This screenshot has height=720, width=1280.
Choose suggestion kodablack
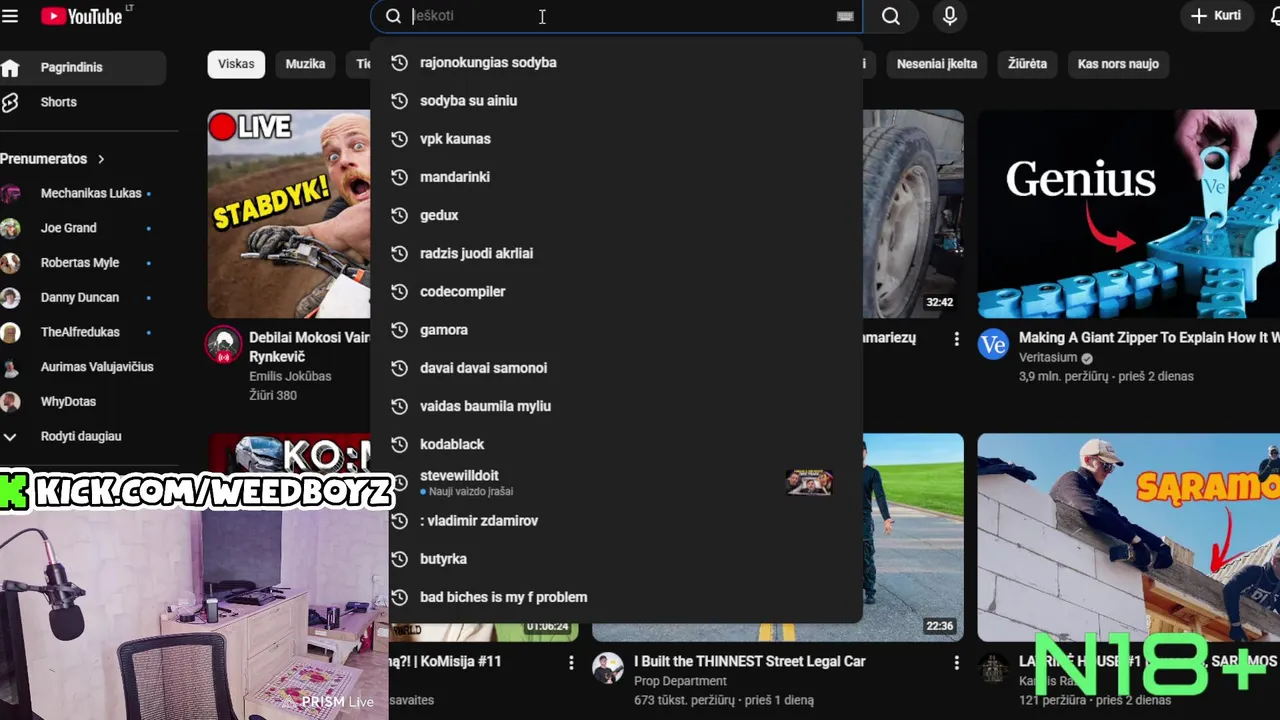[x=616, y=444]
